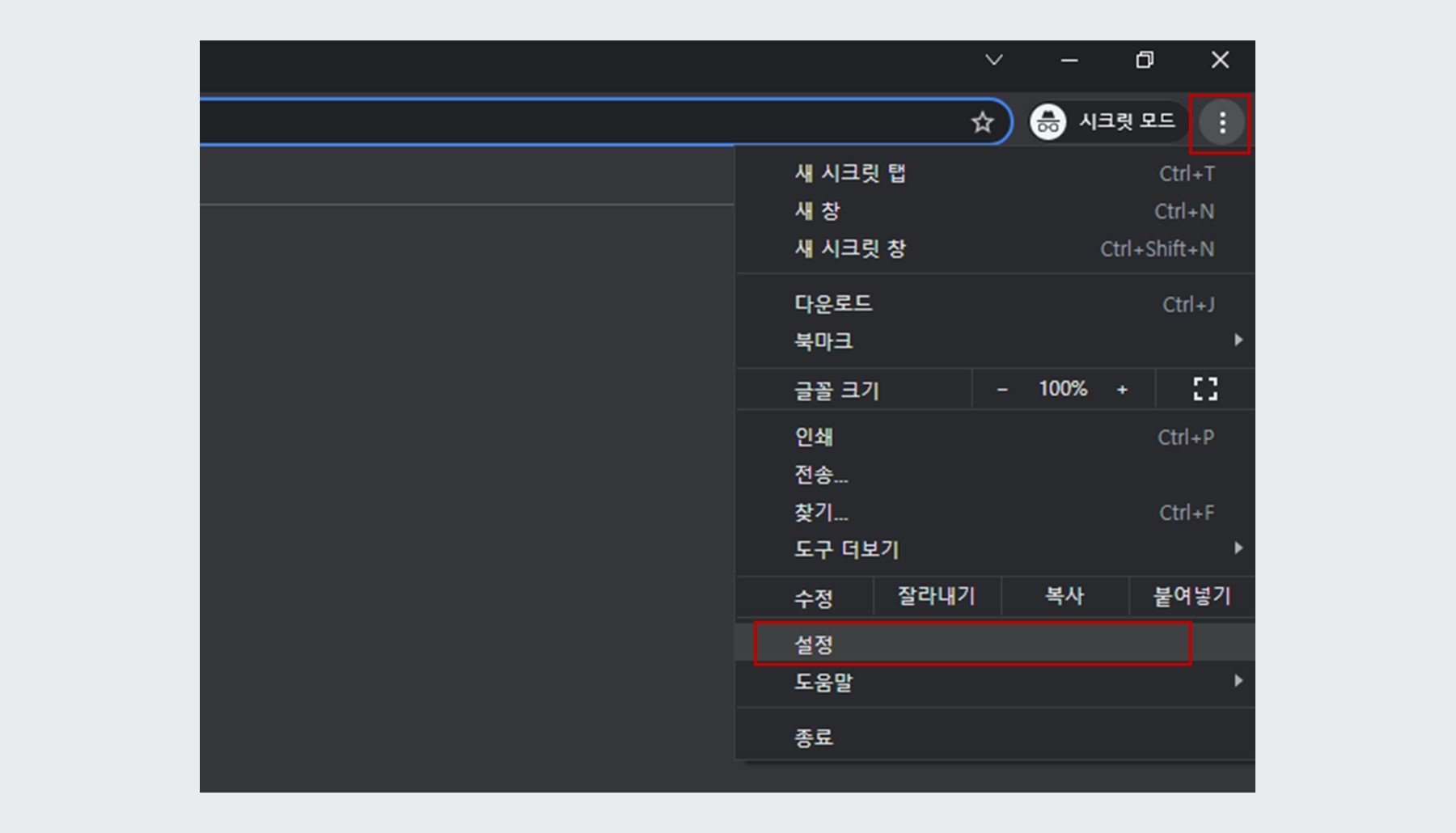Click the 100% zoom level indicator
The height and width of the screenshot is (833, 1456).
pyautogui.click(x=1063, y=389)
